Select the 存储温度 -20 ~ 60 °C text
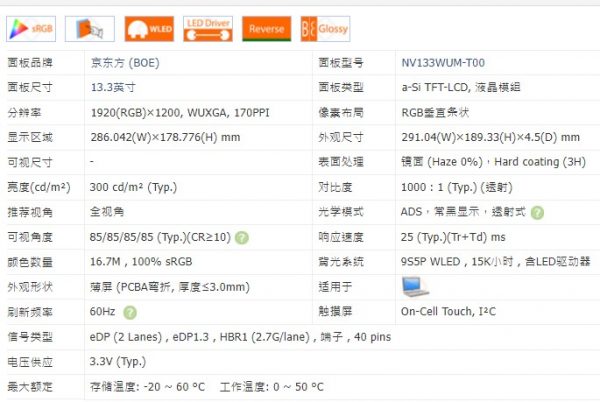 point(147,387)
